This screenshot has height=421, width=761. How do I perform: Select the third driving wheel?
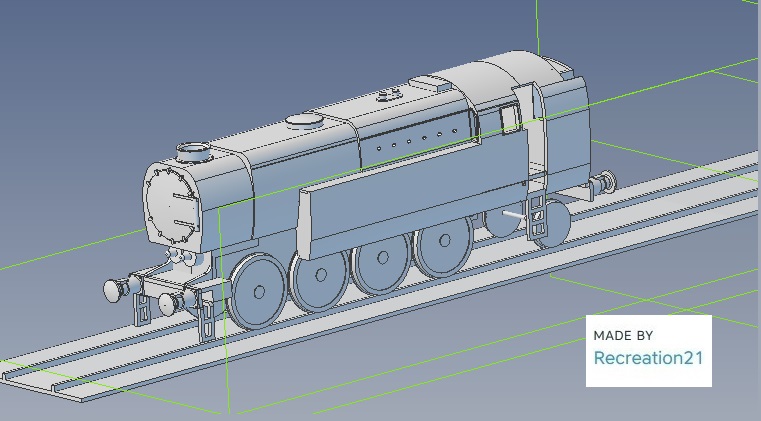379,259
